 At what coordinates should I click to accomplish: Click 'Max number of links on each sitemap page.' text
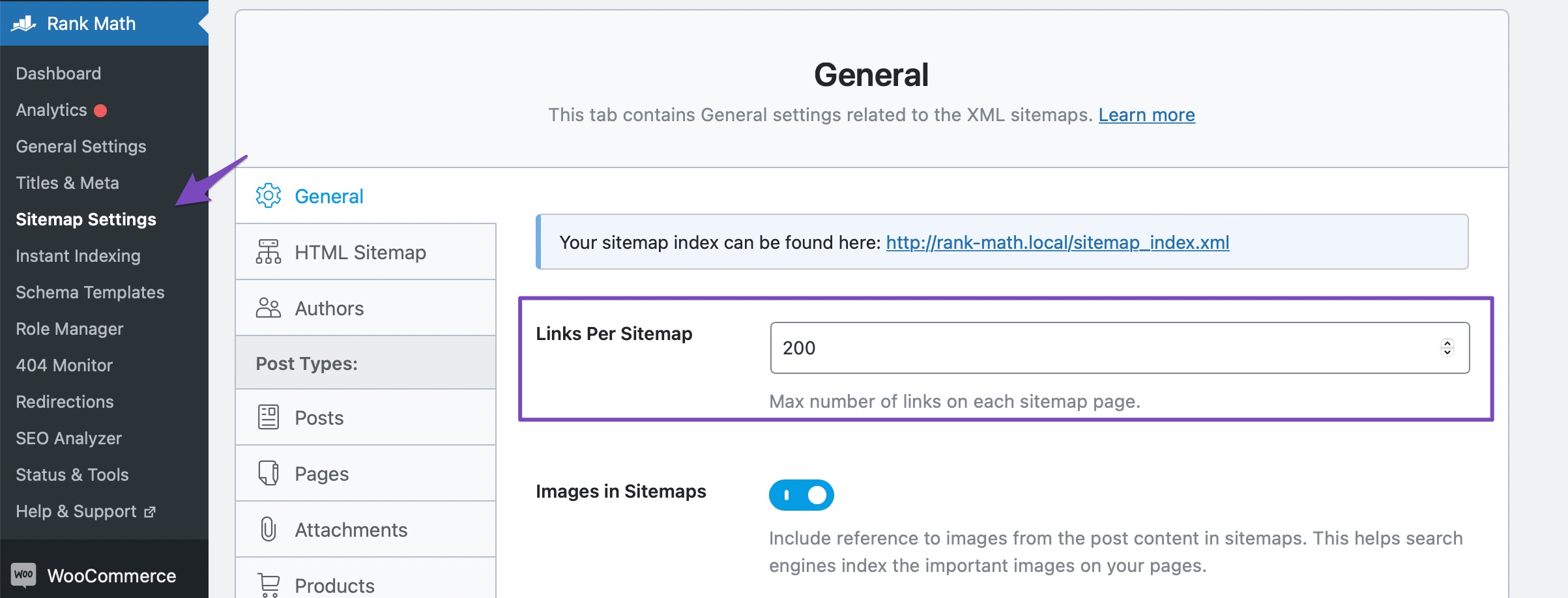[x=955, y=401]
